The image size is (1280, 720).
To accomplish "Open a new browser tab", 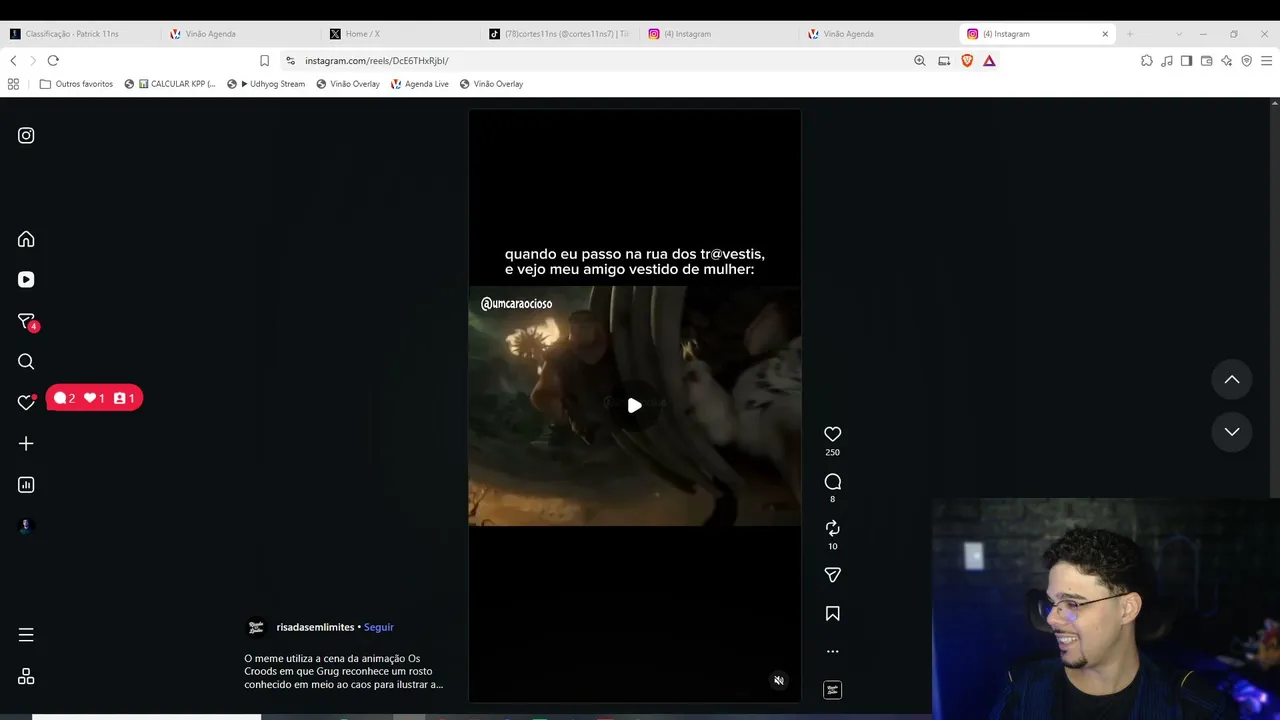I will pos(1130,34).
